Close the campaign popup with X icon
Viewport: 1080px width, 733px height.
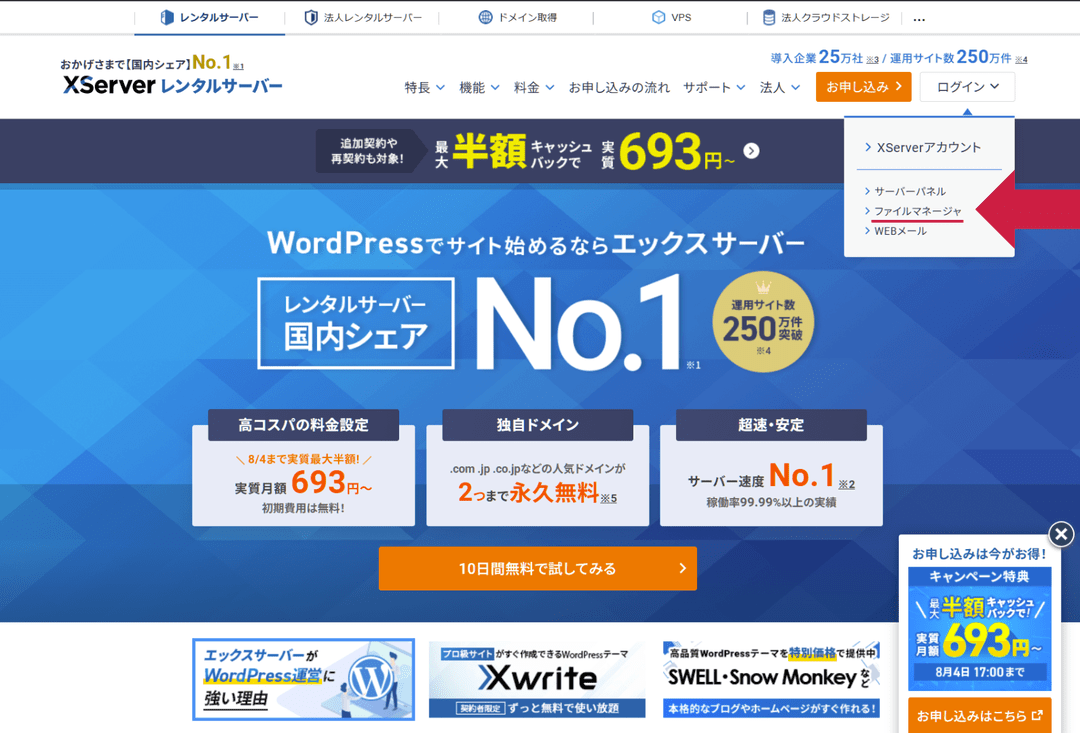(x=1061, y=533)
